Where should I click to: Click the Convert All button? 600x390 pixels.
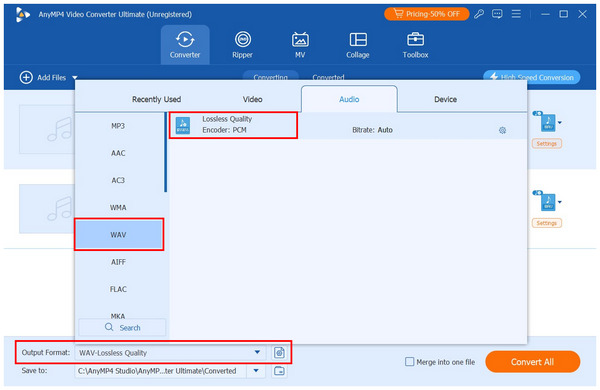533,362
